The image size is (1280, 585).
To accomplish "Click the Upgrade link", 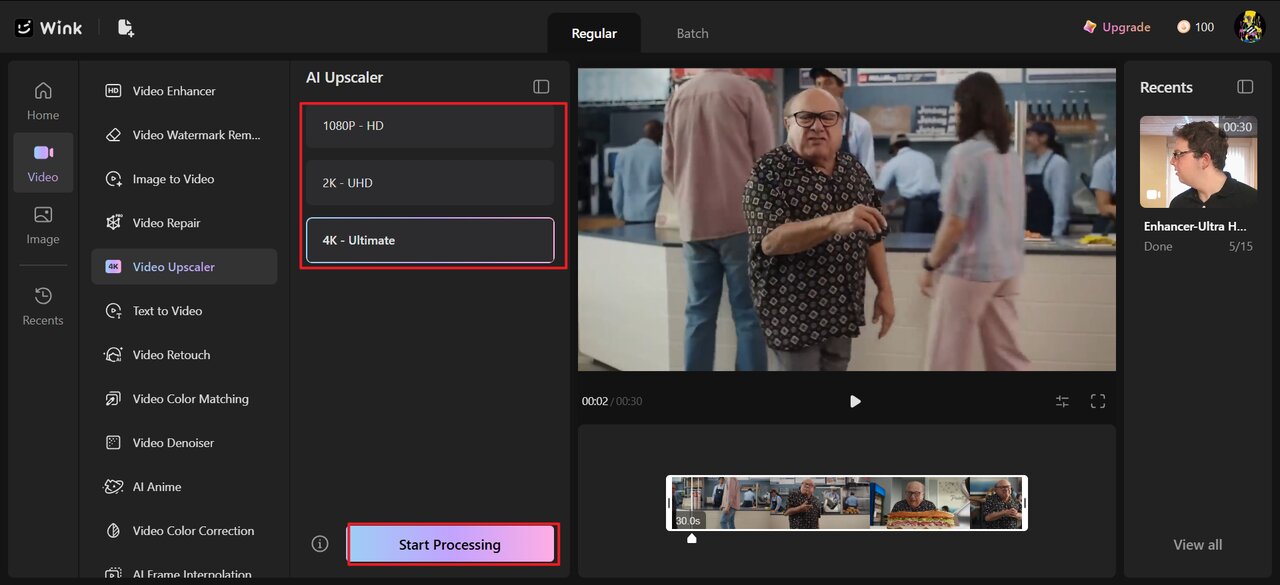I will (1117, 27).
